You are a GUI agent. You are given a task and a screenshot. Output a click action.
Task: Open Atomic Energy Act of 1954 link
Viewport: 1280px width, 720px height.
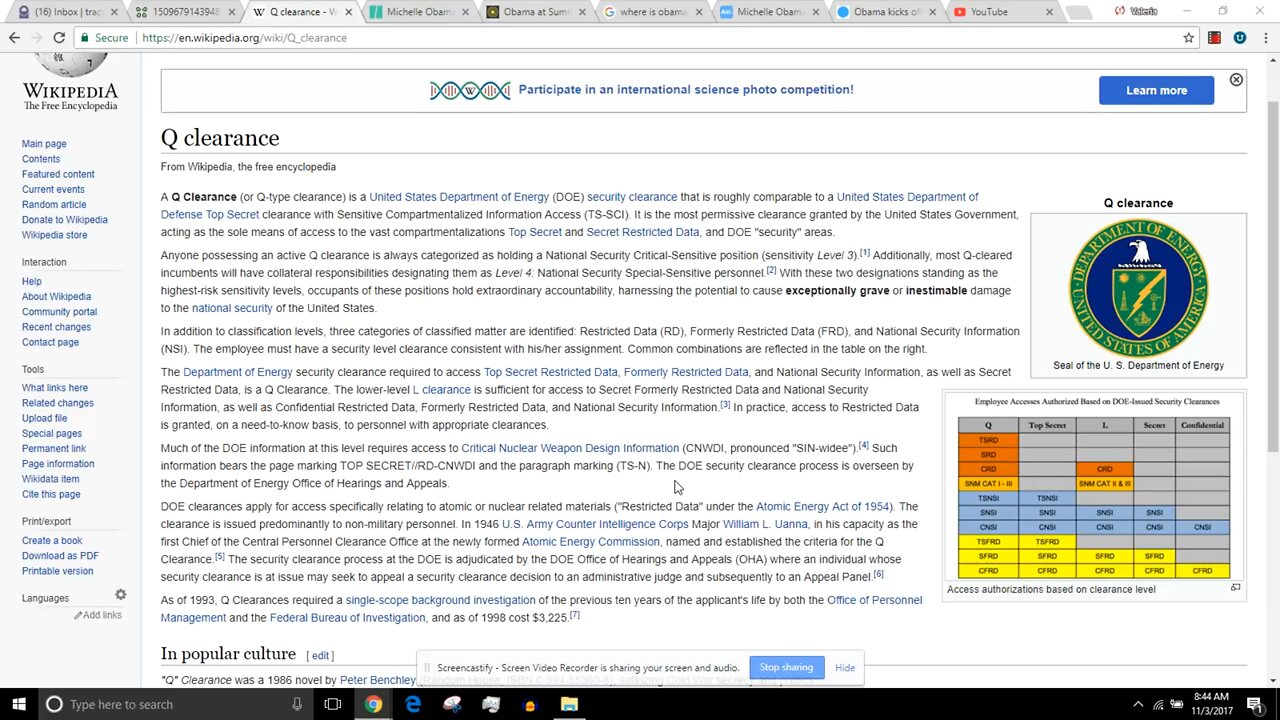pos(823,506)
